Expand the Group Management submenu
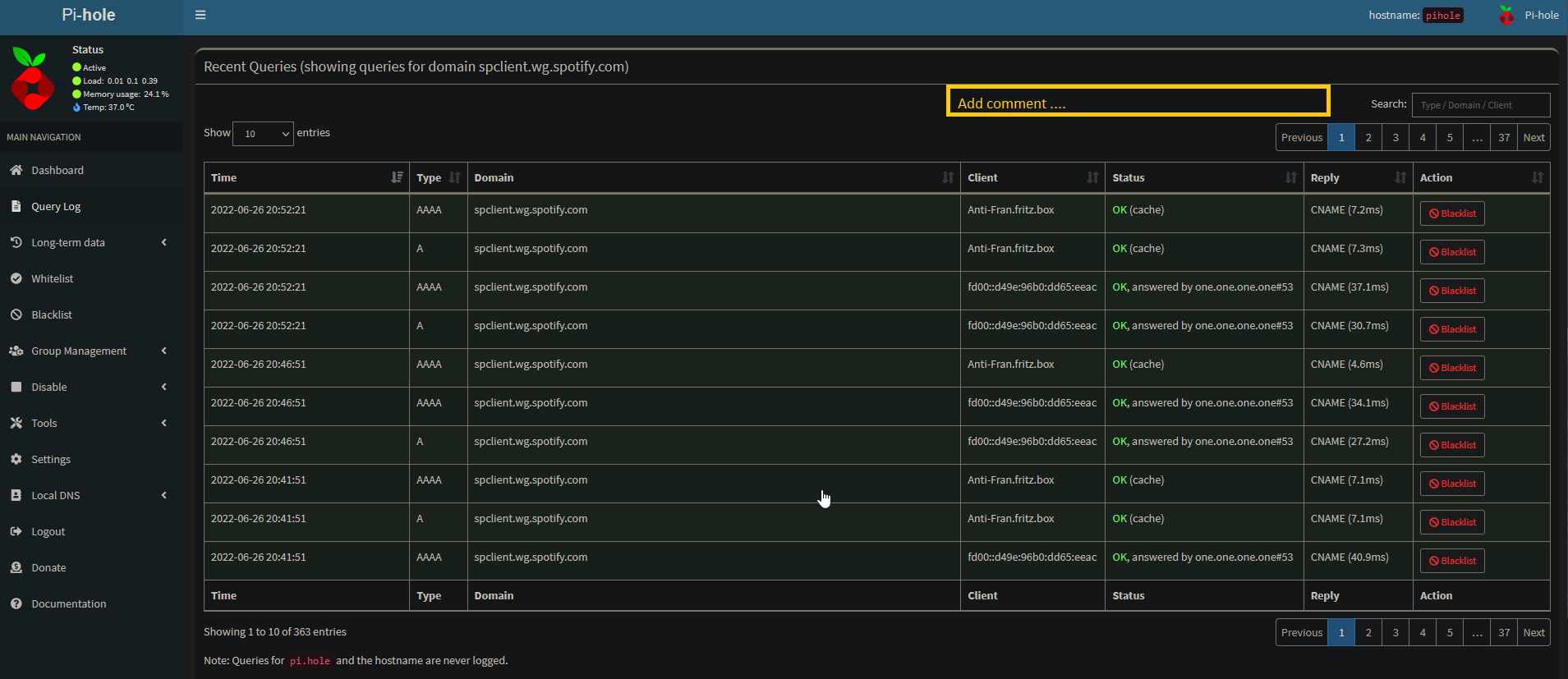1568x679 pixels. 90,351
